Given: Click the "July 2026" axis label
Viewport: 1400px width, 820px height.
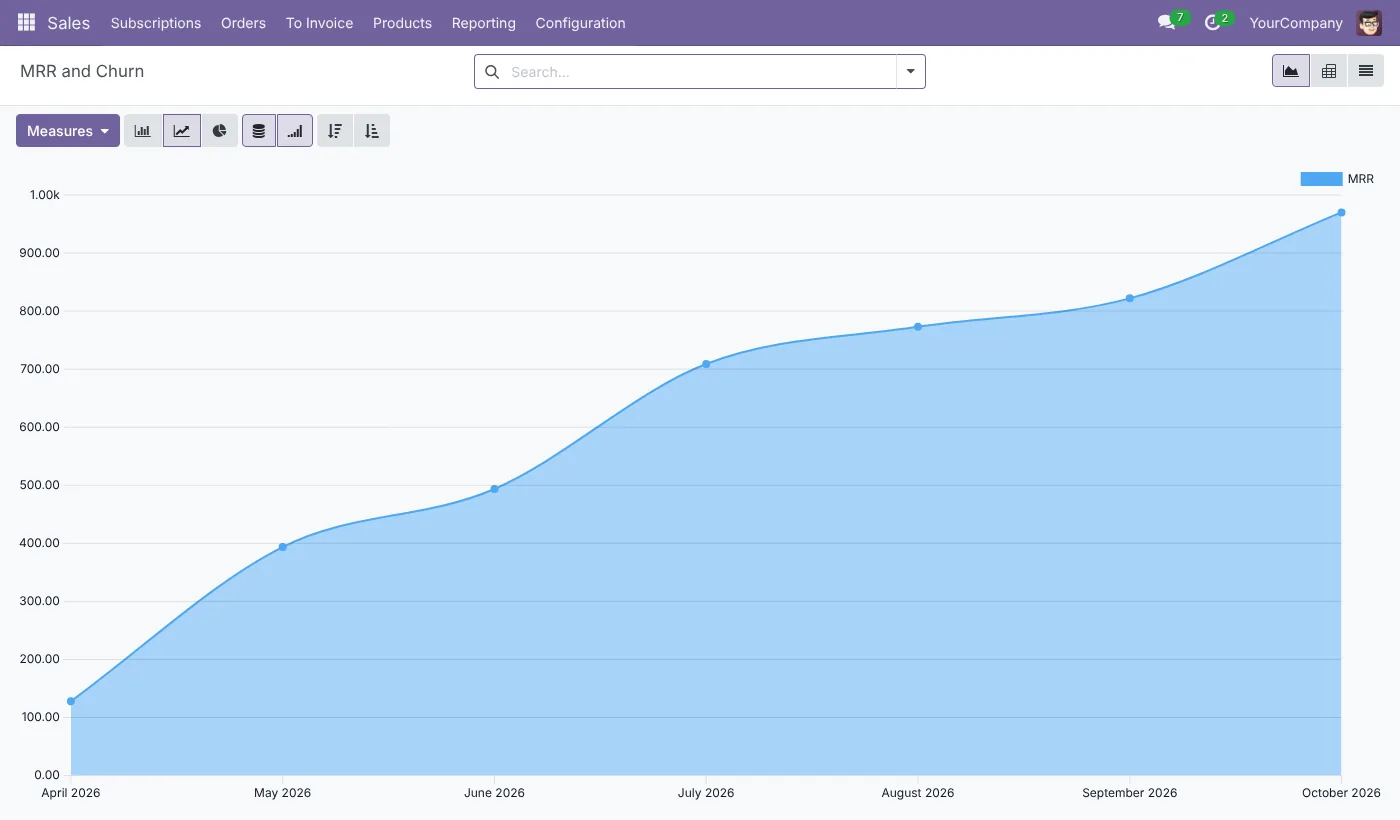Looking at the screenshot, I should 706,793.
